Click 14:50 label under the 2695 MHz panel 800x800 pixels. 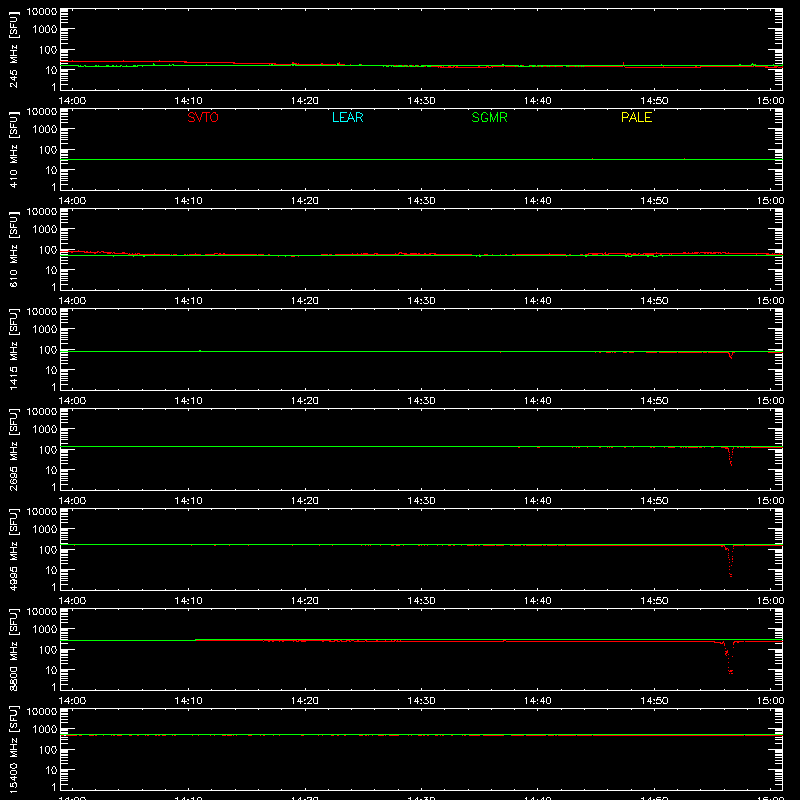click(x=654, y=501)
